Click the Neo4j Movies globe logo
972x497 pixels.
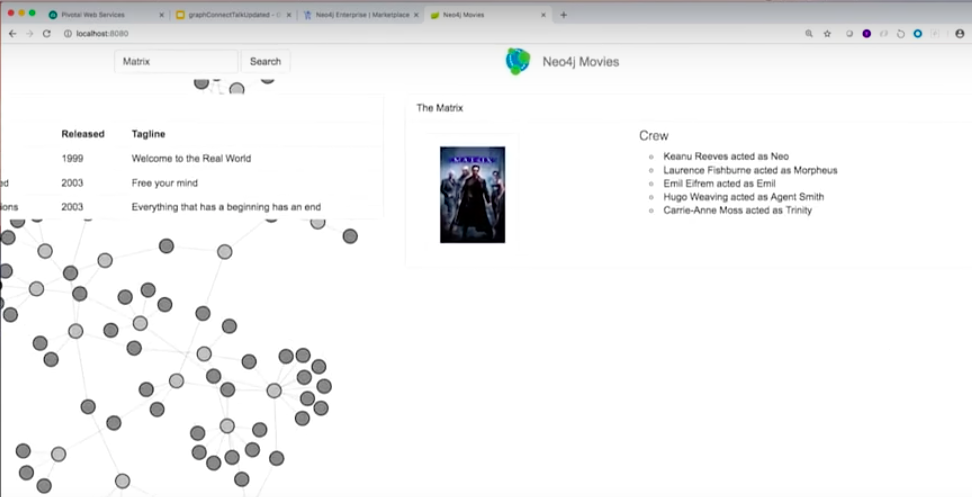pyautogui.click(x=518, y=61)
